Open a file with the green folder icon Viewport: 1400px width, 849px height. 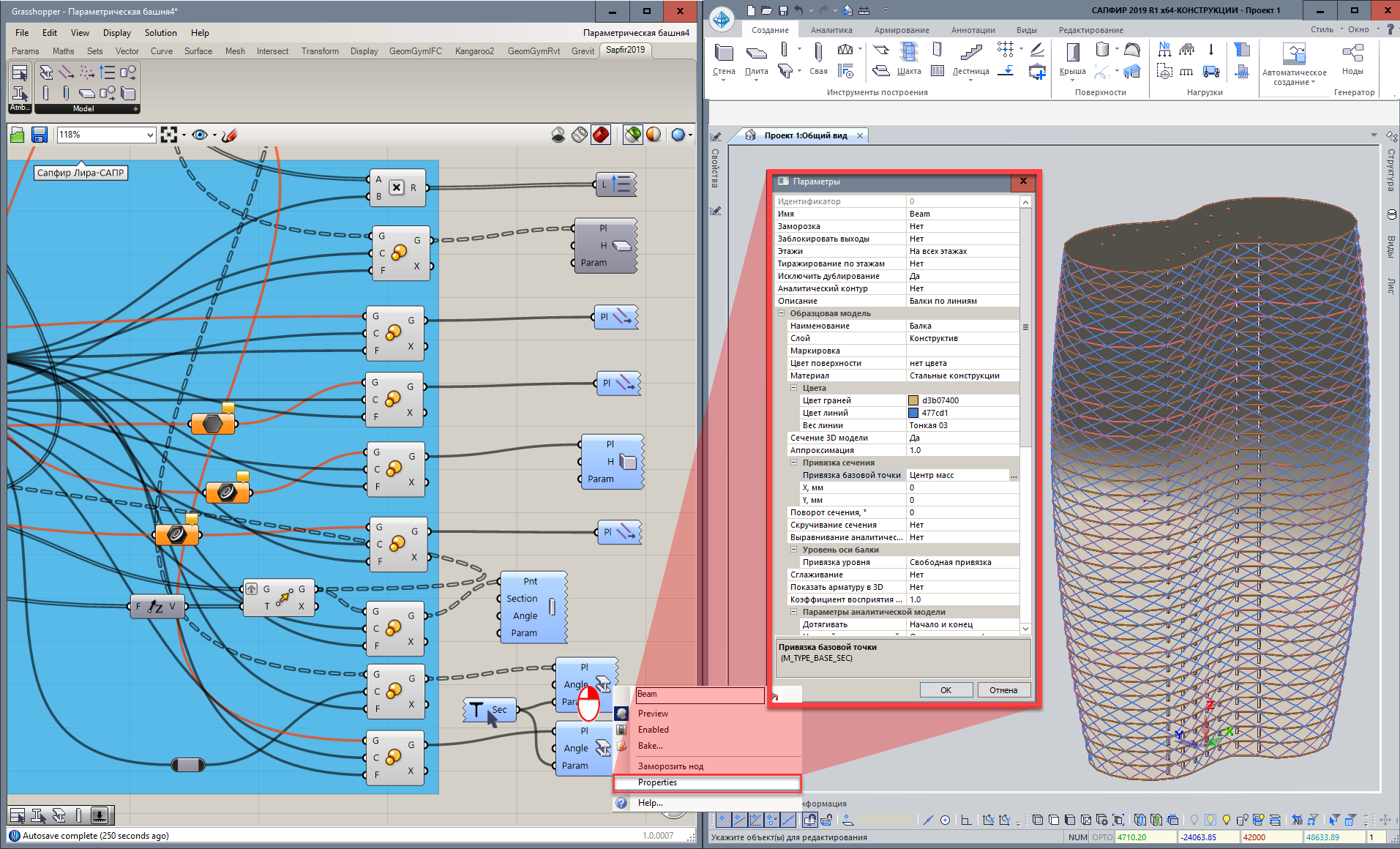click(18, 135)
